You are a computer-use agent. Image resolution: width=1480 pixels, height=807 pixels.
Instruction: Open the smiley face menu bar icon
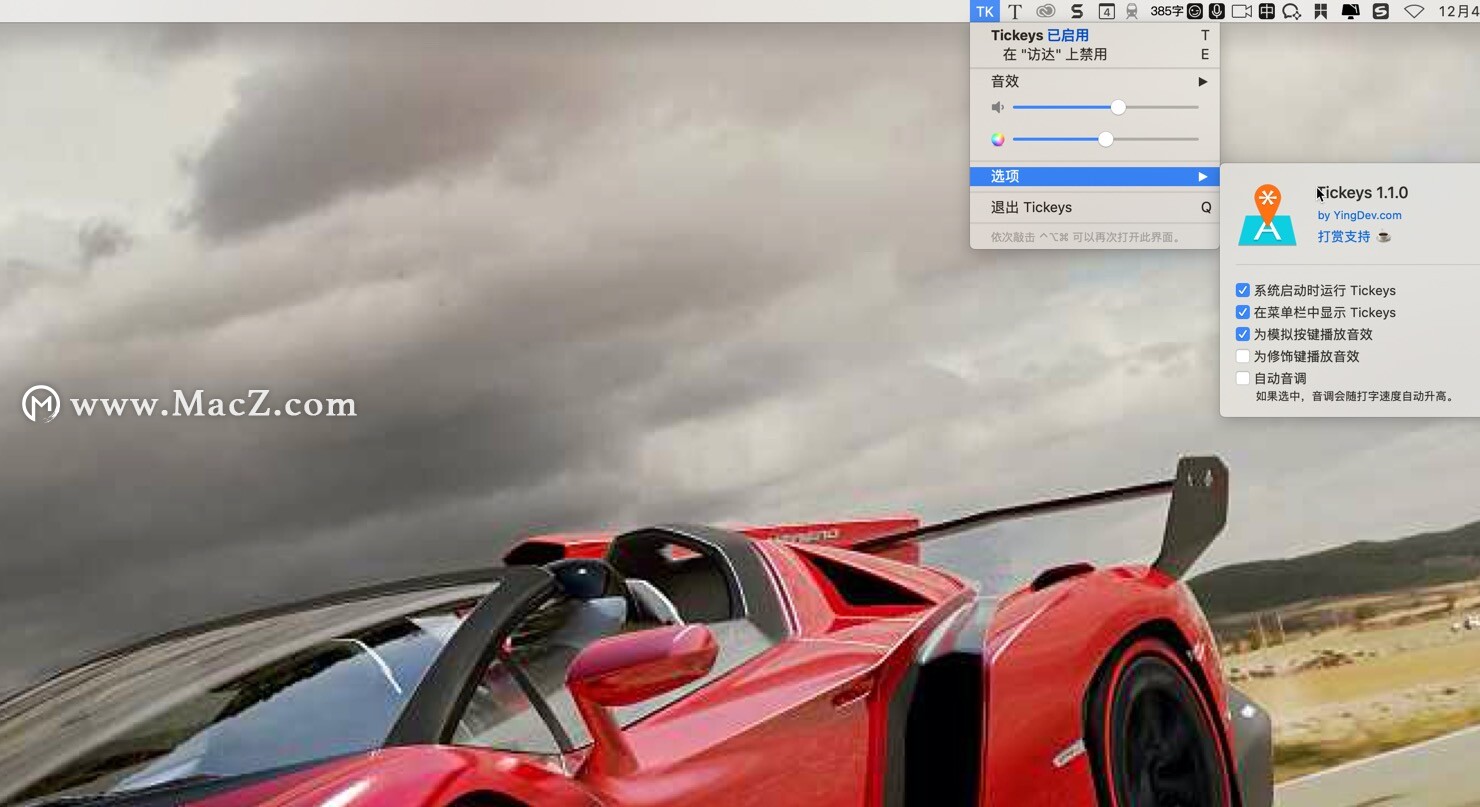point(1195,11)
